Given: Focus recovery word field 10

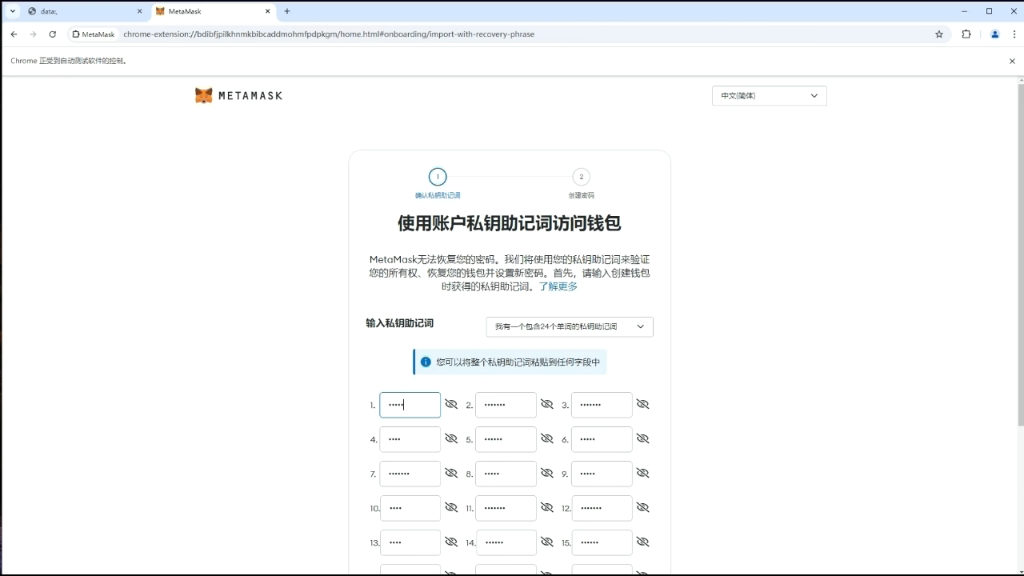Looking at the screenshot, I should coord(410,508).
